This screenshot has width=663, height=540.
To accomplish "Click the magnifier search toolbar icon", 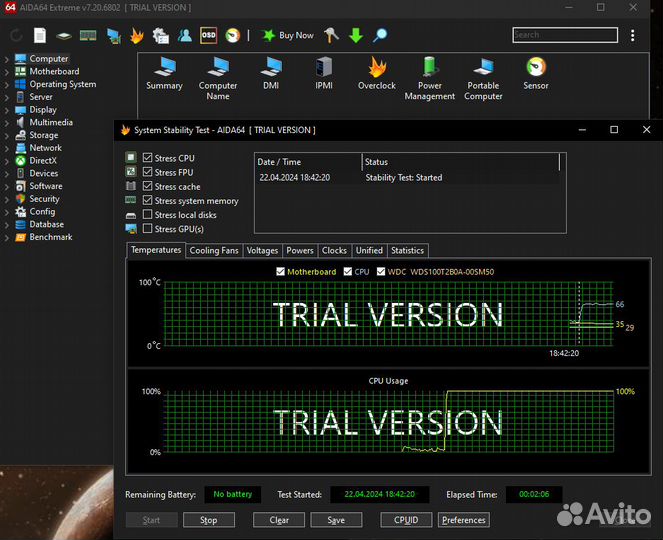I will pos(380,36).
